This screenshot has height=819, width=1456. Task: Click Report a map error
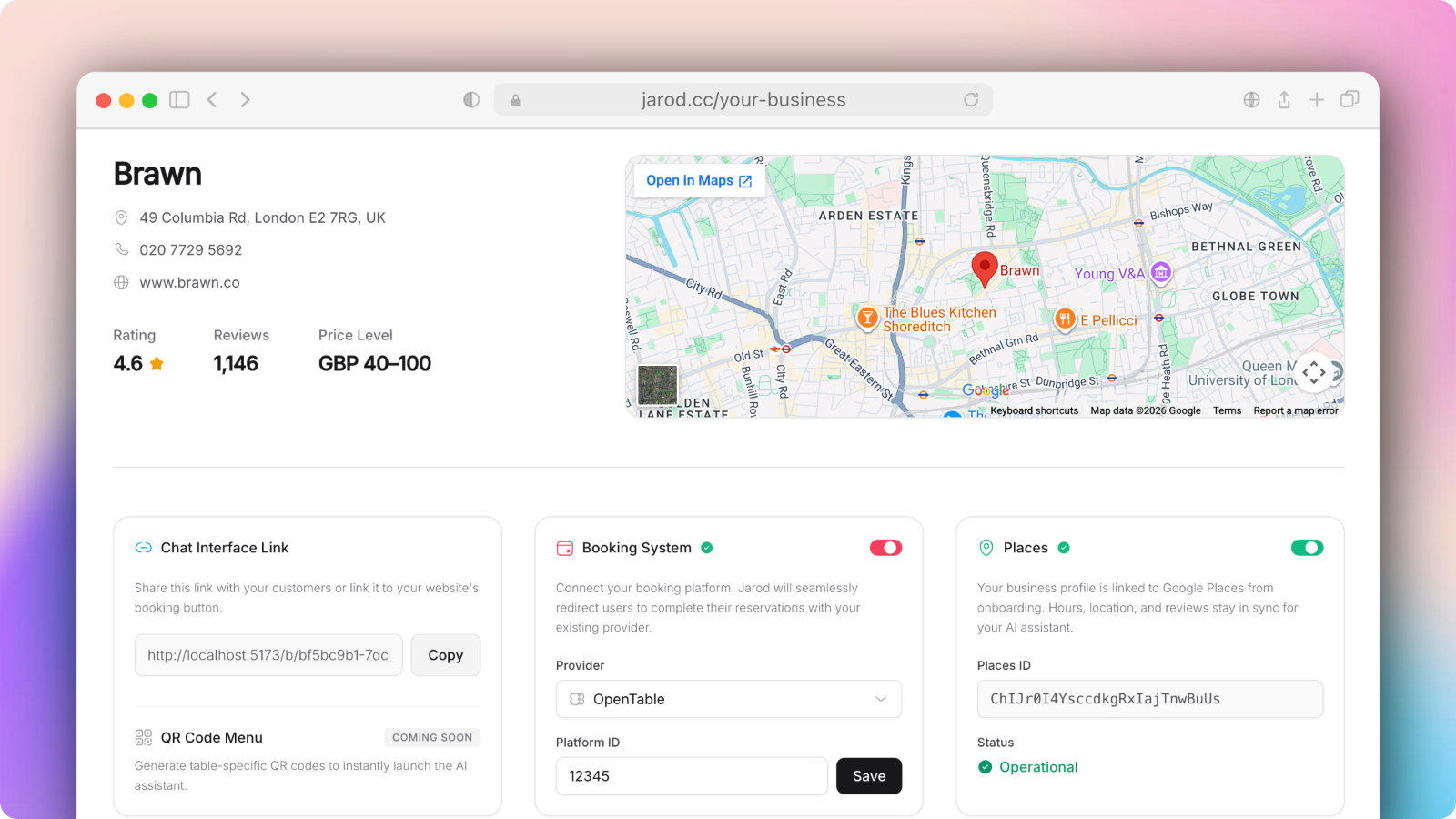point(1296,410)
